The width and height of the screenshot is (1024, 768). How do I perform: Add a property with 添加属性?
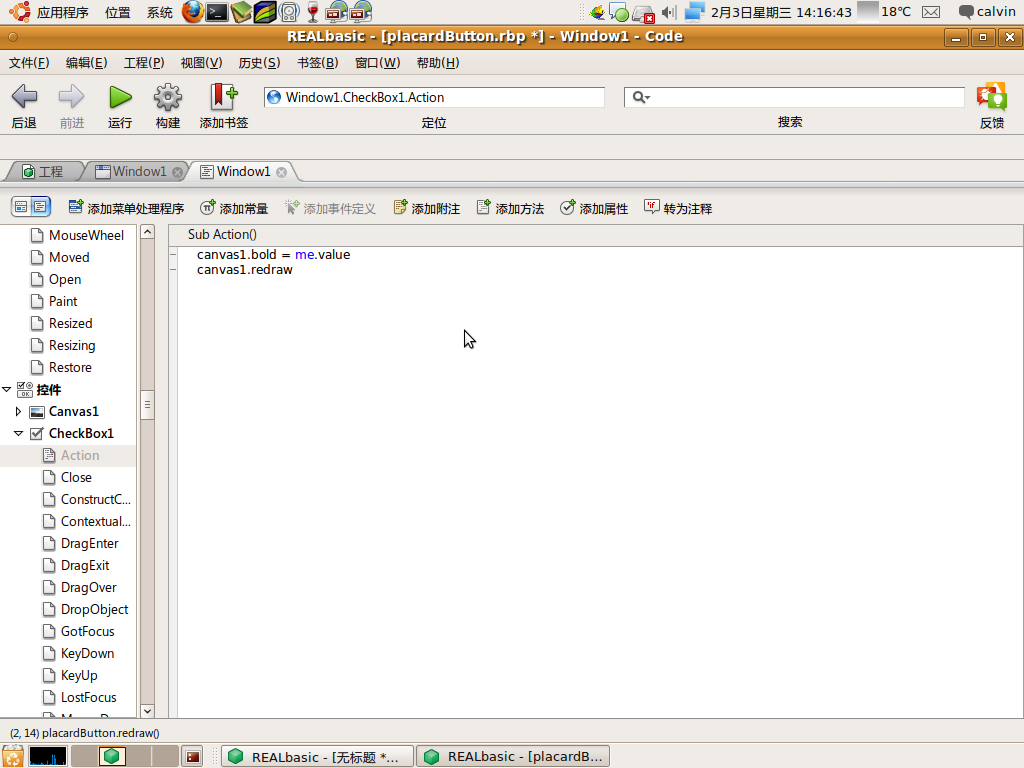594,208
